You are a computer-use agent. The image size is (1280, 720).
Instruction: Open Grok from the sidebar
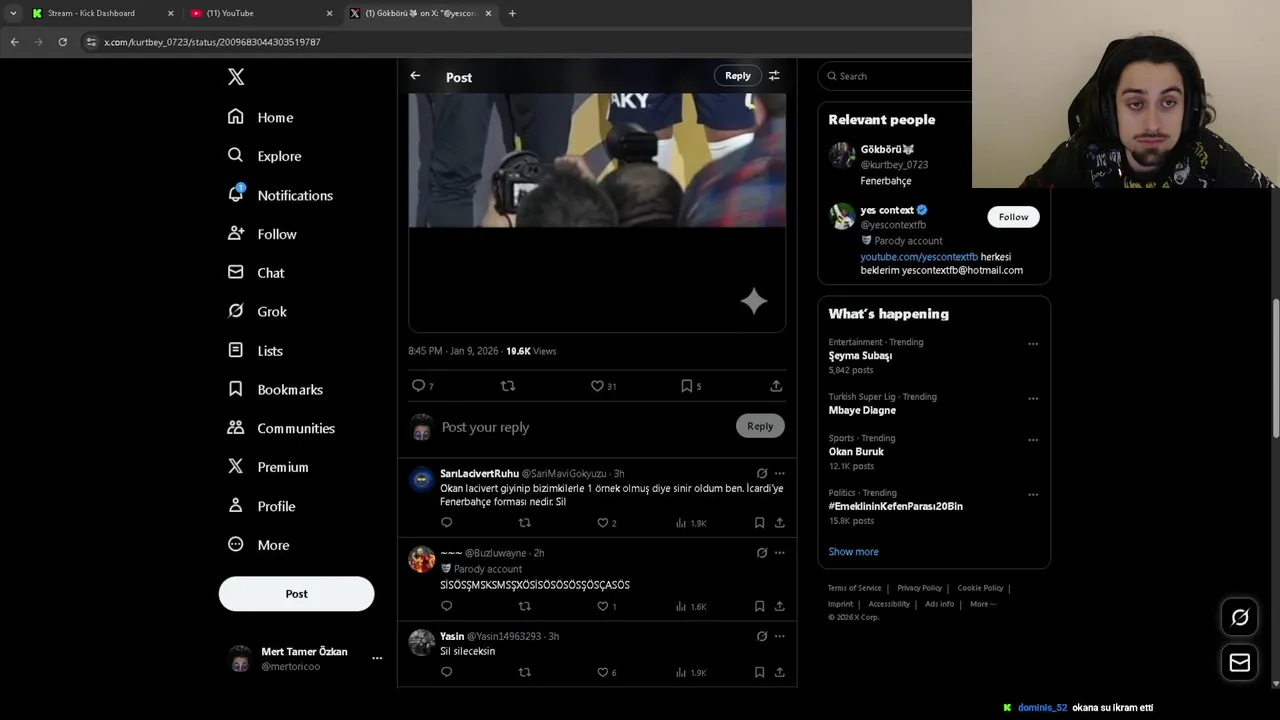[257, 312]
